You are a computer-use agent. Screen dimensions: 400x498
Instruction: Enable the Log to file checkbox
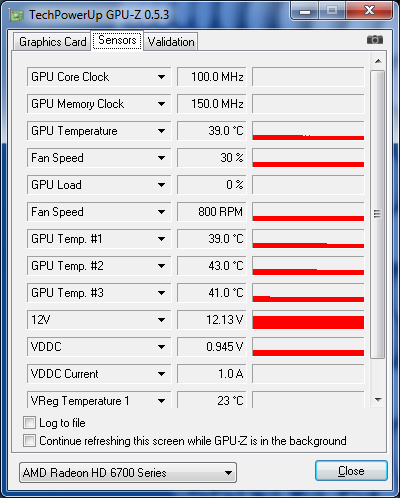[x=29, y=423]
